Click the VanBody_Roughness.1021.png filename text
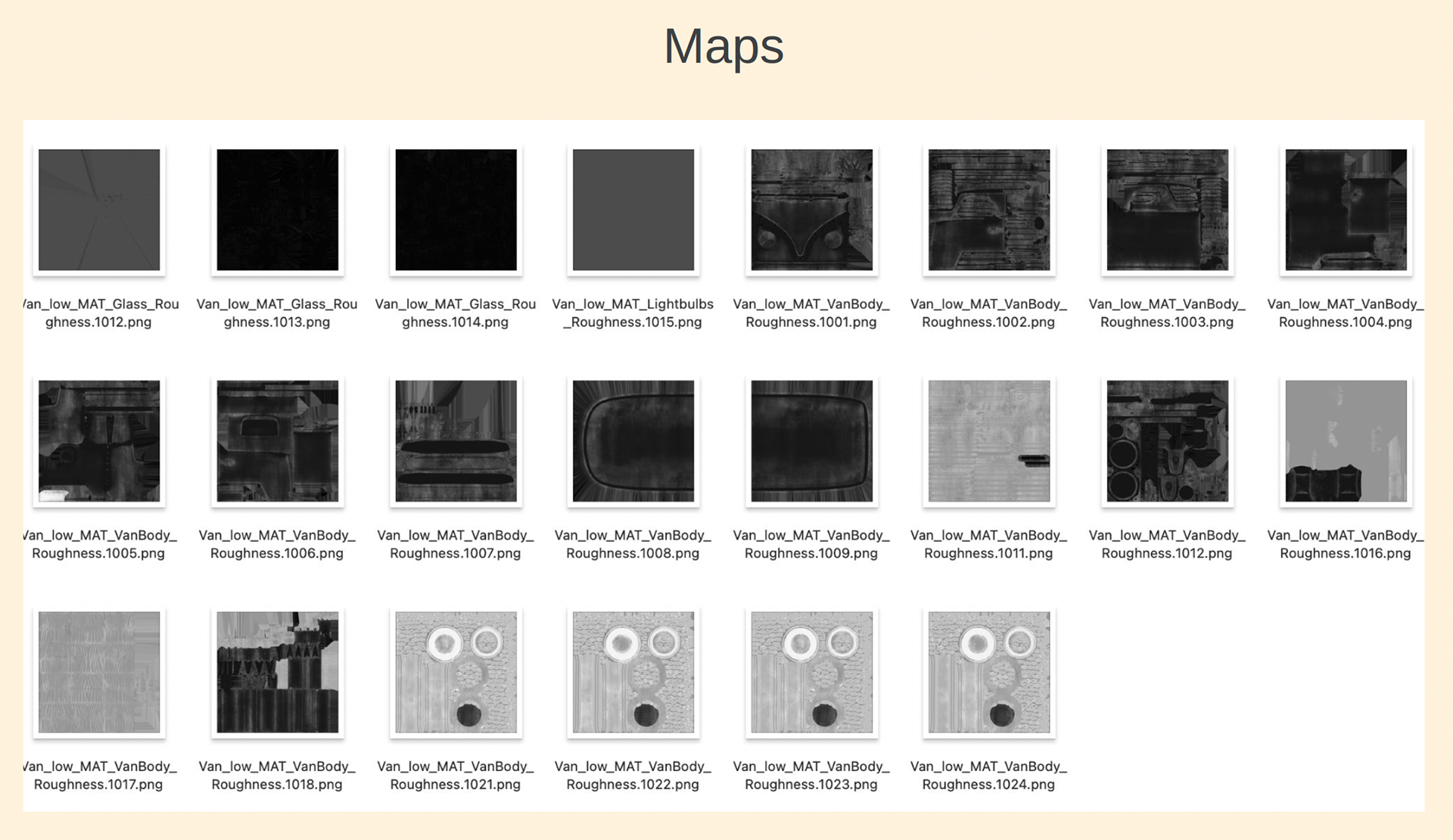Viewport: 1453px width, 840px height. [x=456, y=776]
